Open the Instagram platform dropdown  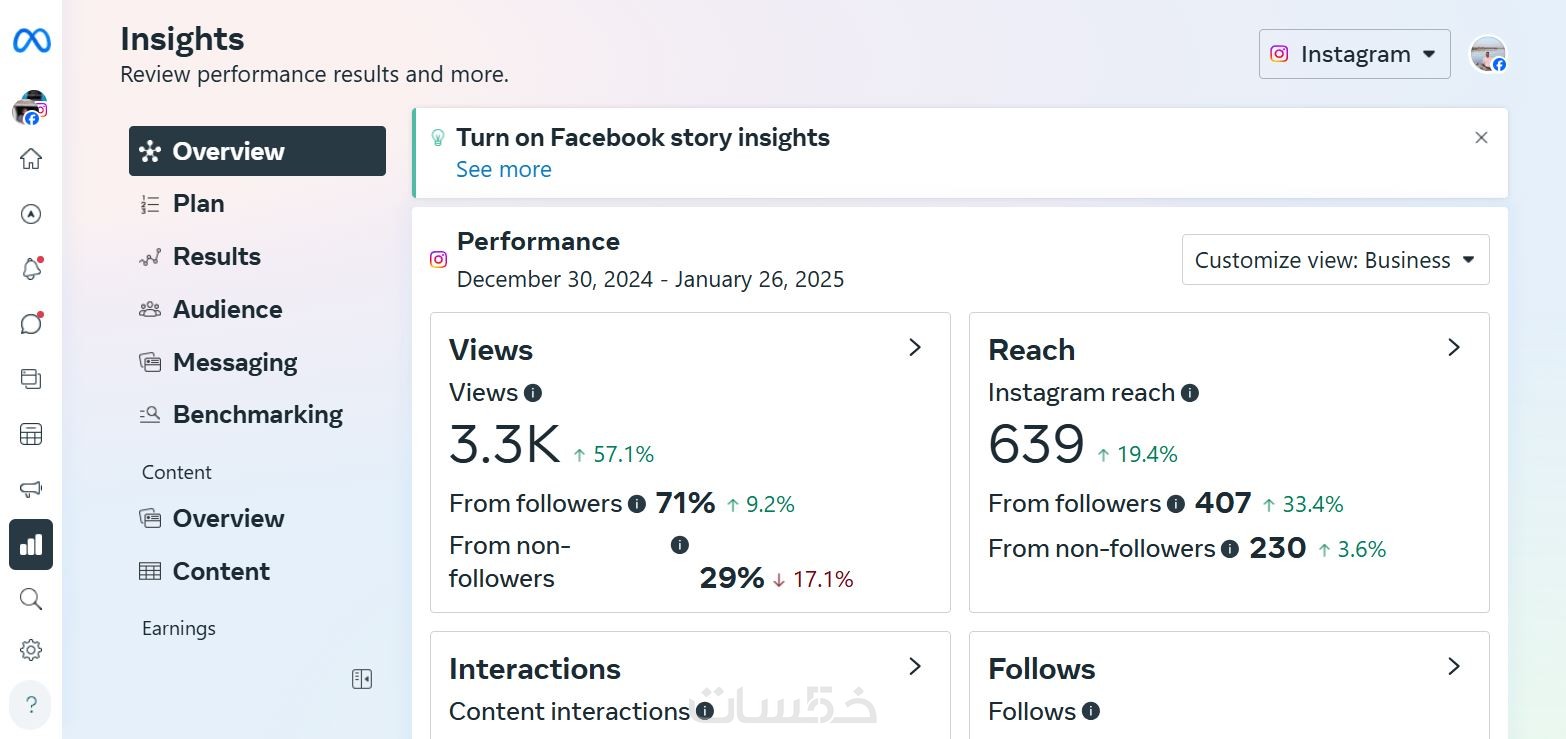1354,54
